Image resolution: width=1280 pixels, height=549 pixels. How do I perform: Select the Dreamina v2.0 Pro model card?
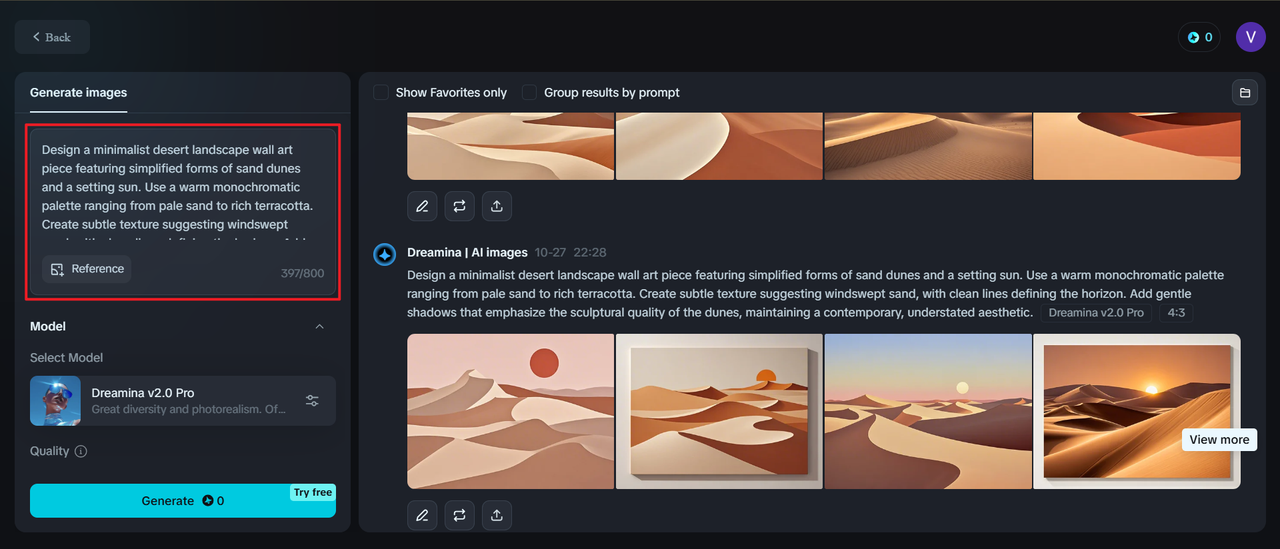click(183, 401)
